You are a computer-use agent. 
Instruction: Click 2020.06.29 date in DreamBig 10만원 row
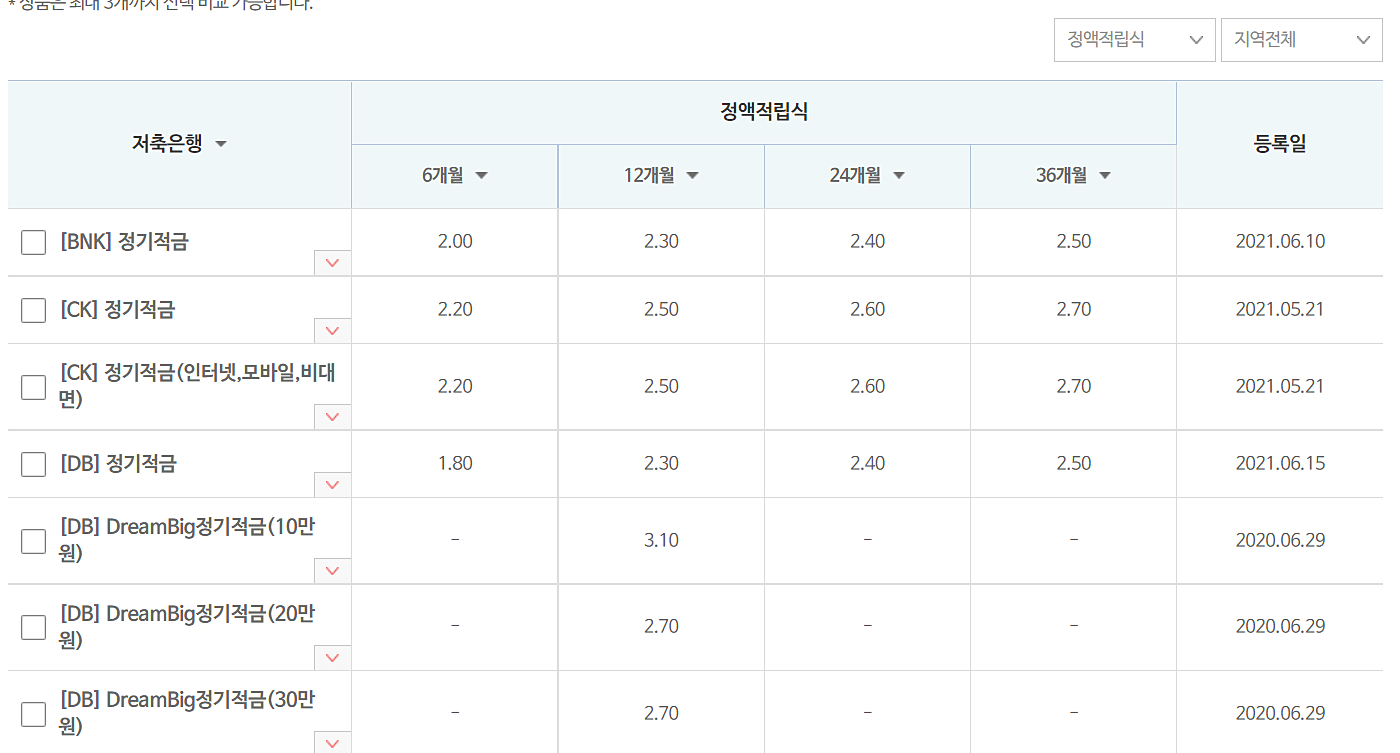coord(1280,541)
